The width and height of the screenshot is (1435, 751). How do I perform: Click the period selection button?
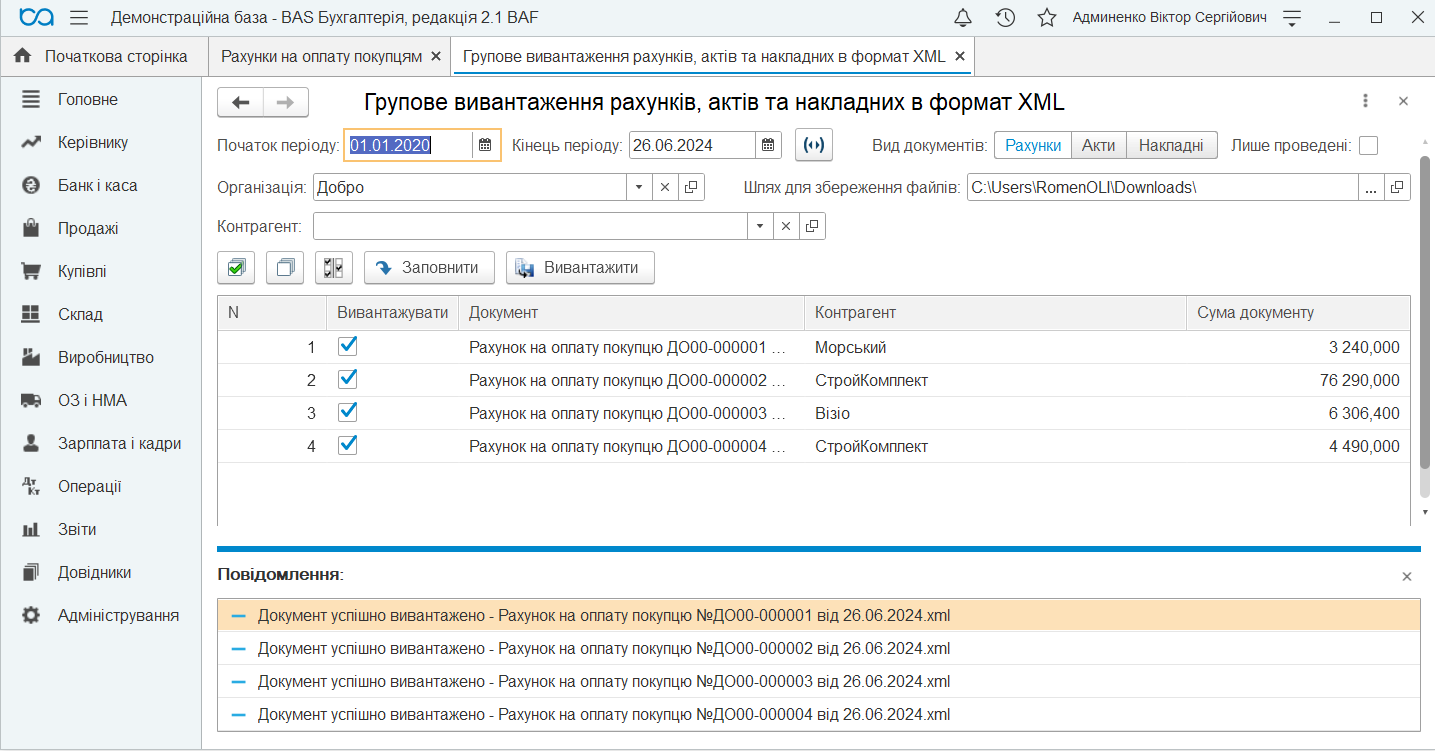[x=814, y=145]
